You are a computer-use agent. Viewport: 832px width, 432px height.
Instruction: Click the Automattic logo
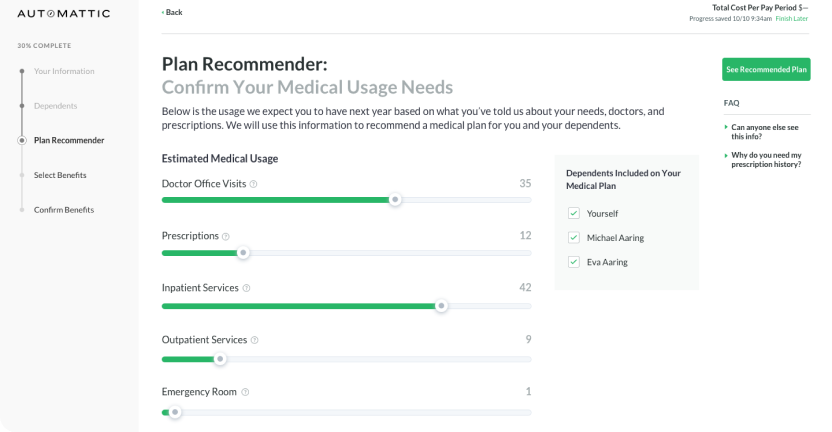point(64,13)
